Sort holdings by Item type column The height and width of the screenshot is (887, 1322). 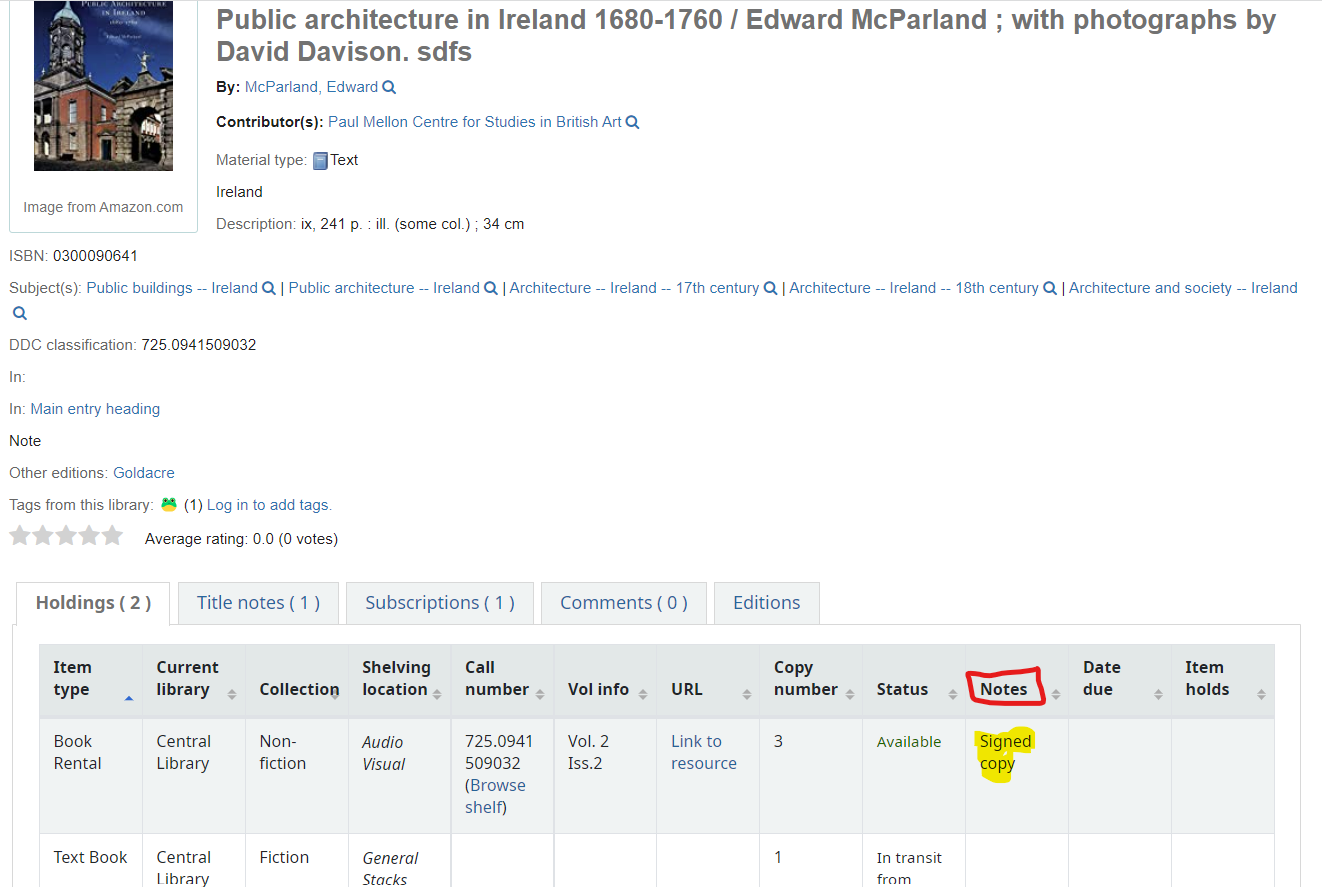91,679
